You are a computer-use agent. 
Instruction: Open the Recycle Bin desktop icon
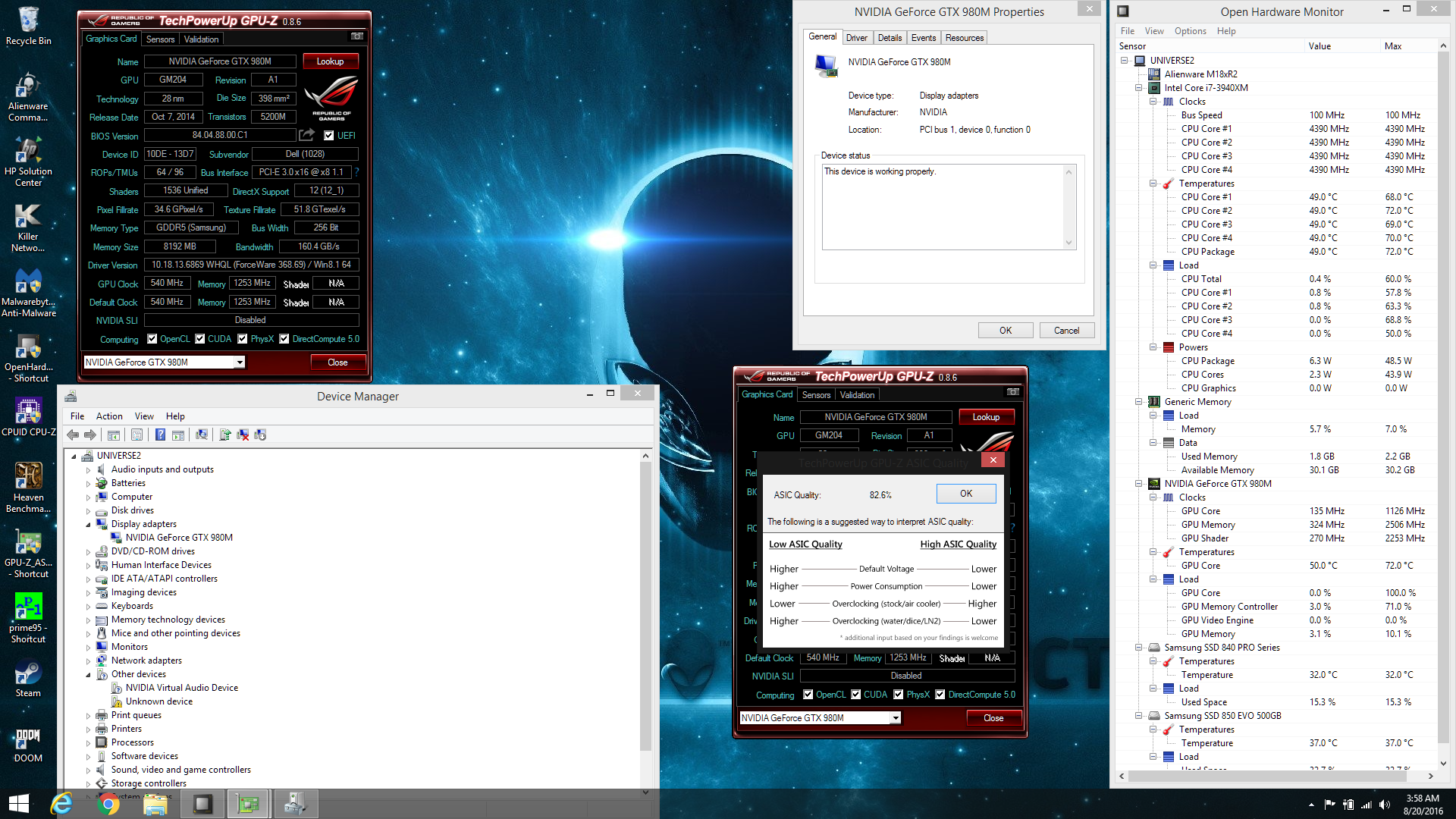(x=28, y=26)
